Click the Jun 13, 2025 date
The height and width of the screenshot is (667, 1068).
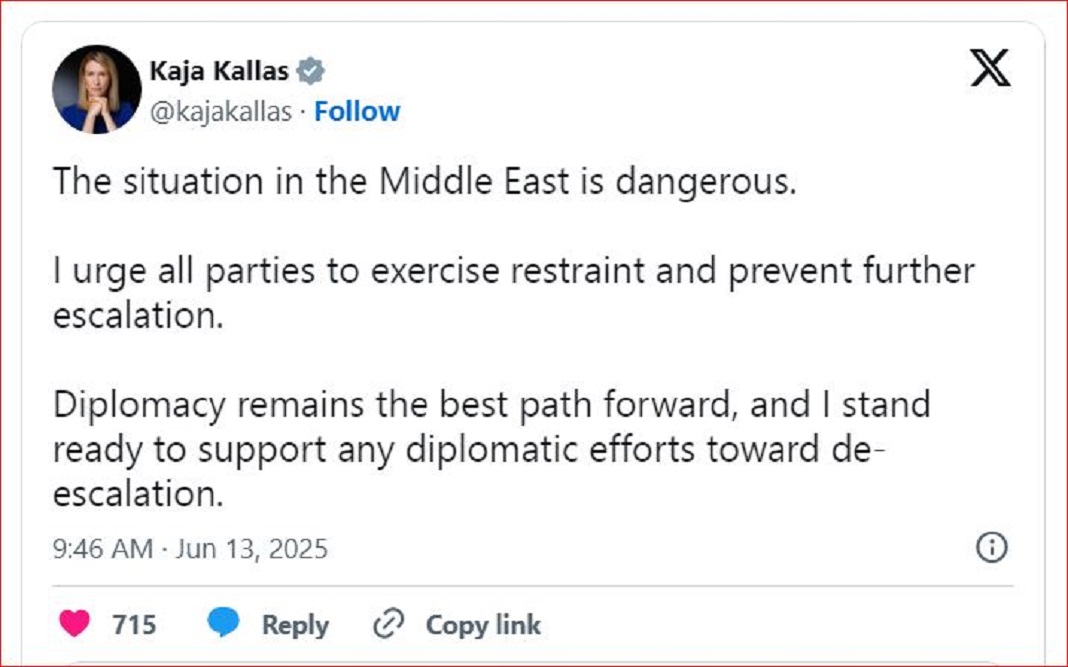pyautogui.click(x=251, y=548)
